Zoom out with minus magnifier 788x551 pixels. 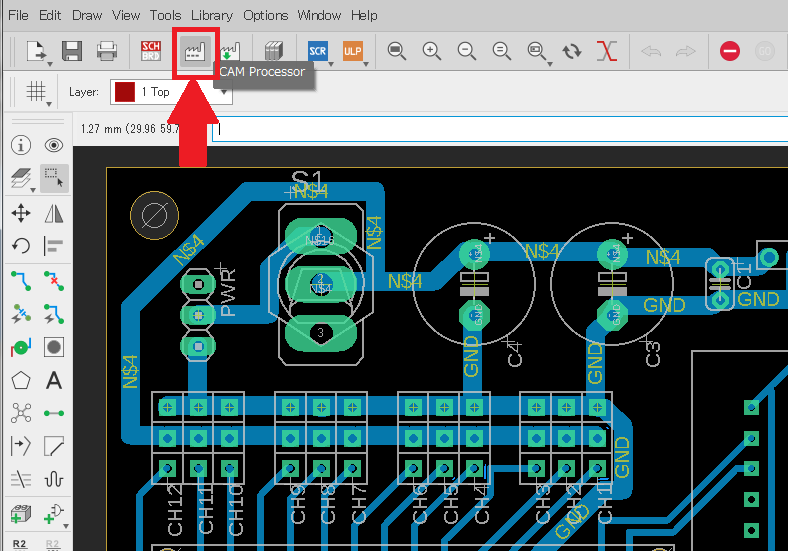(467, 51)
